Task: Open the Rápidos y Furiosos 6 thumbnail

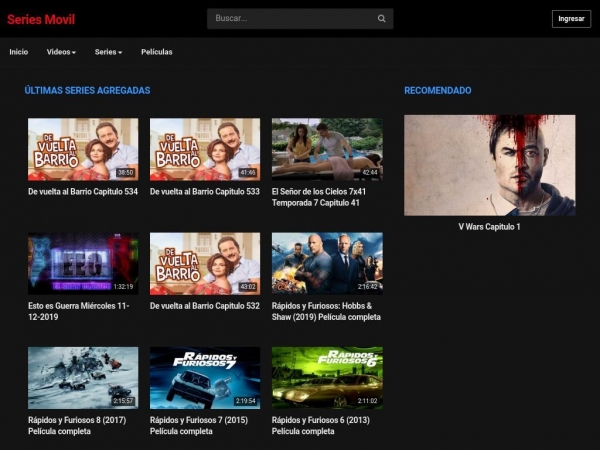Action: [x=327, y=378]
